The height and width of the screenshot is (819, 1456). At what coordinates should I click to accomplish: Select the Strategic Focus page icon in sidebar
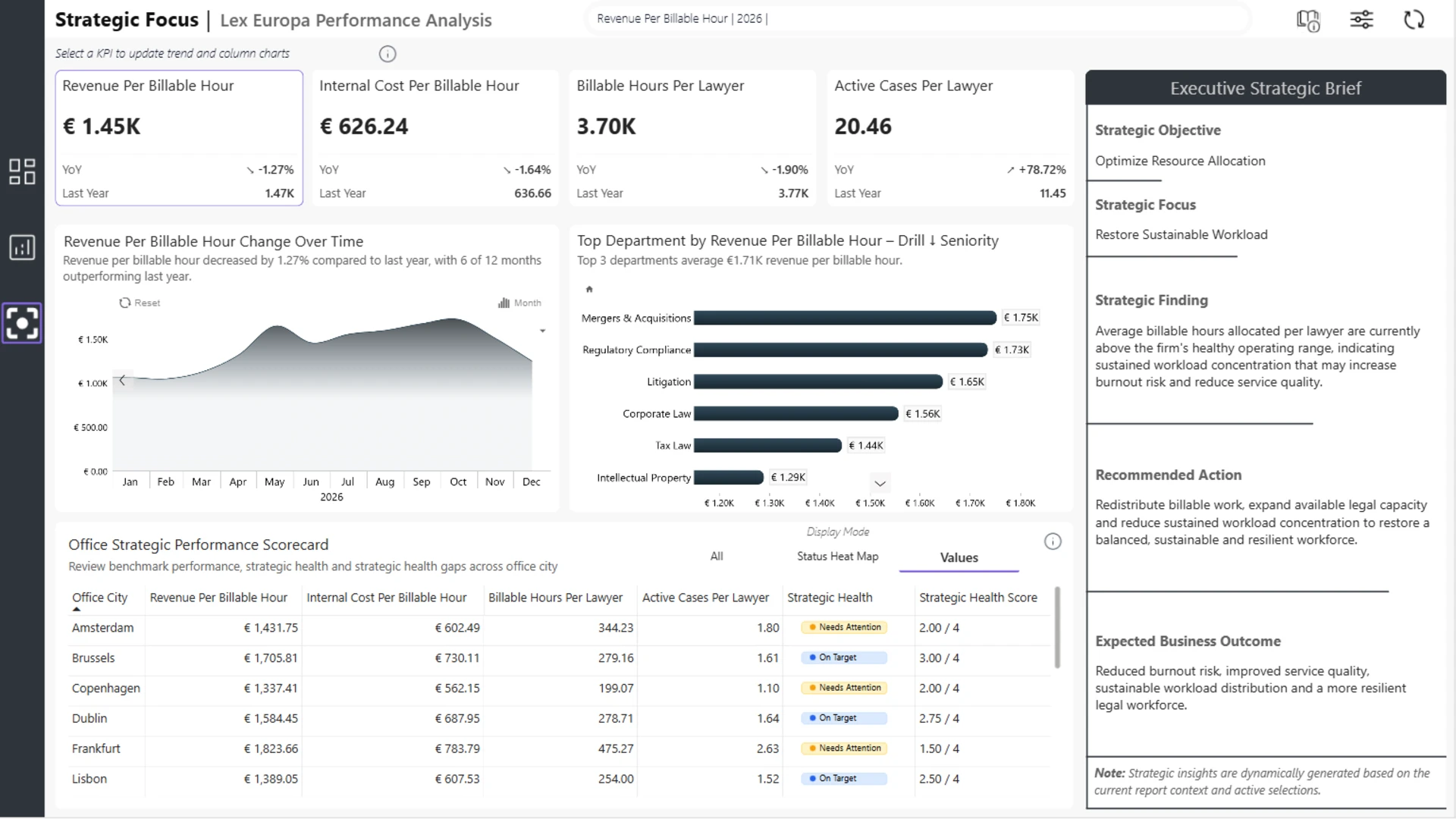click(x=22, y=324)
